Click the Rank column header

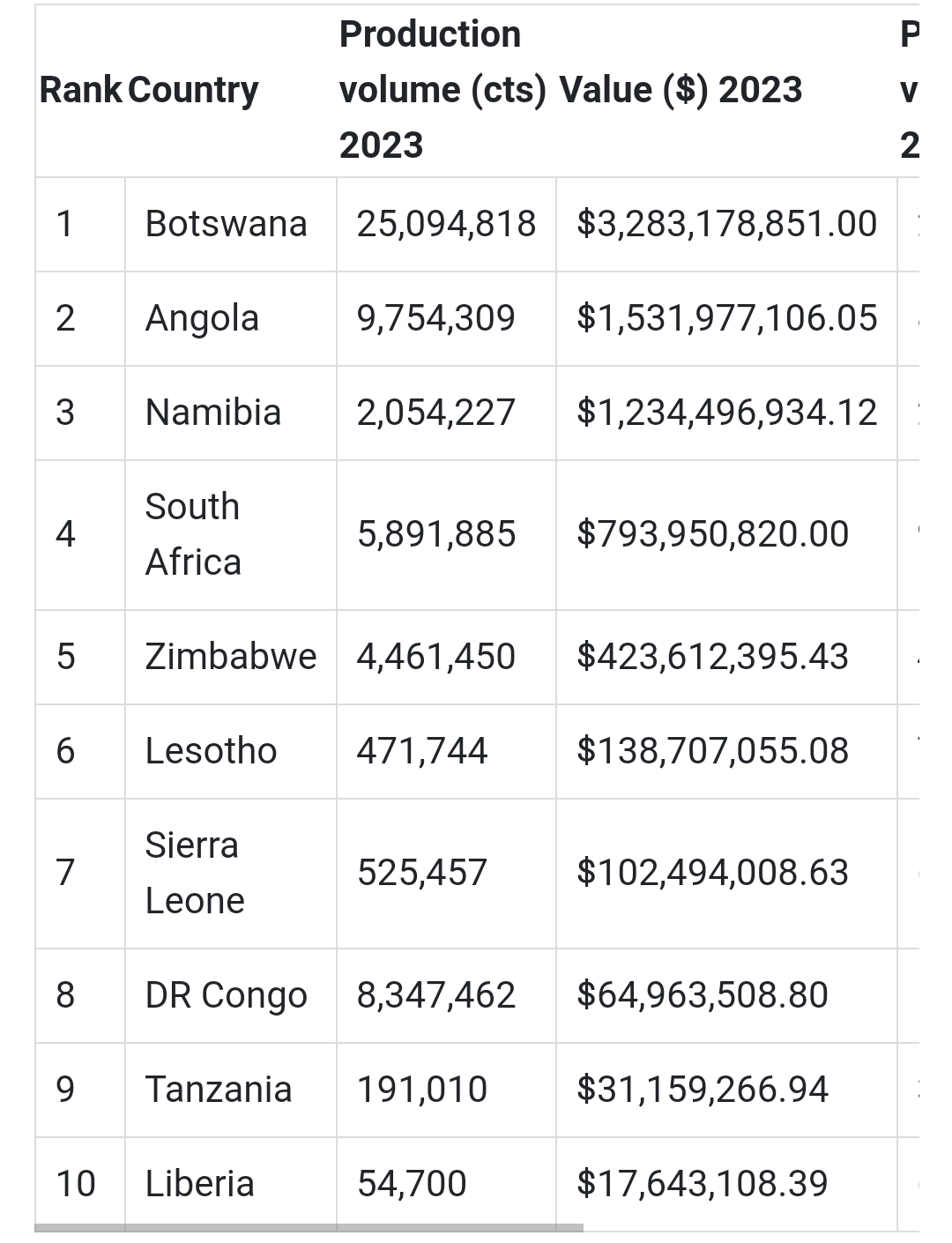[80, 90]
